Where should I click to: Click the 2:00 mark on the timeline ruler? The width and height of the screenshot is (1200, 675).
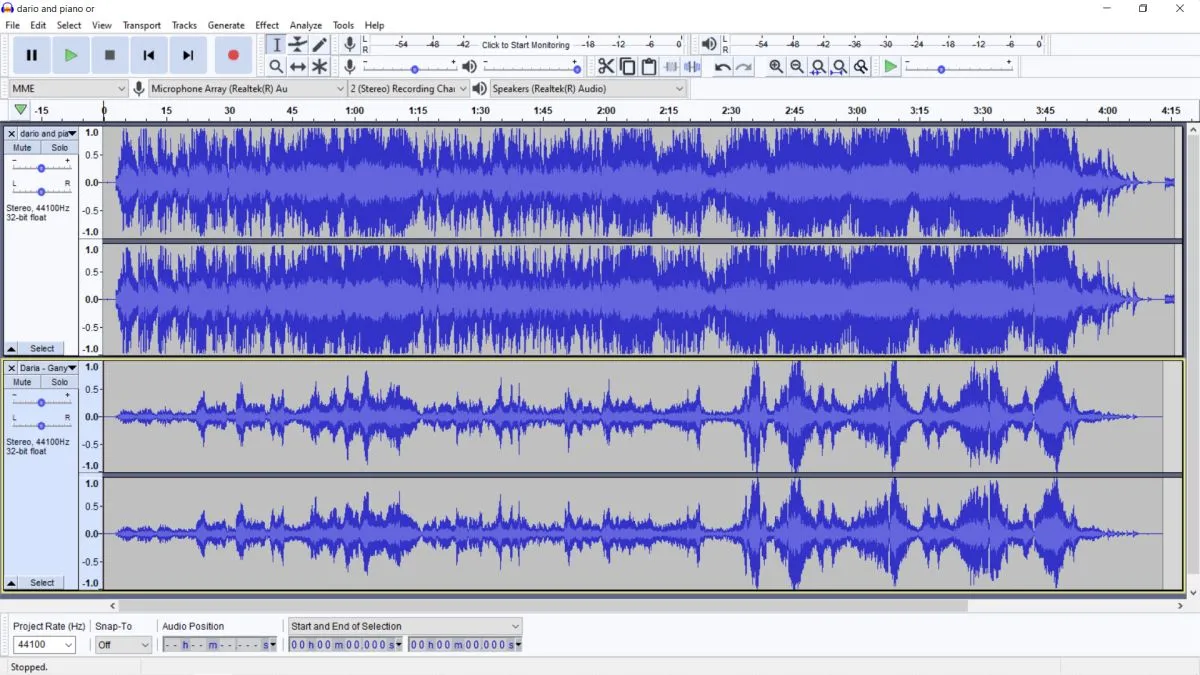pyautogui.click(x=606, y=110)
